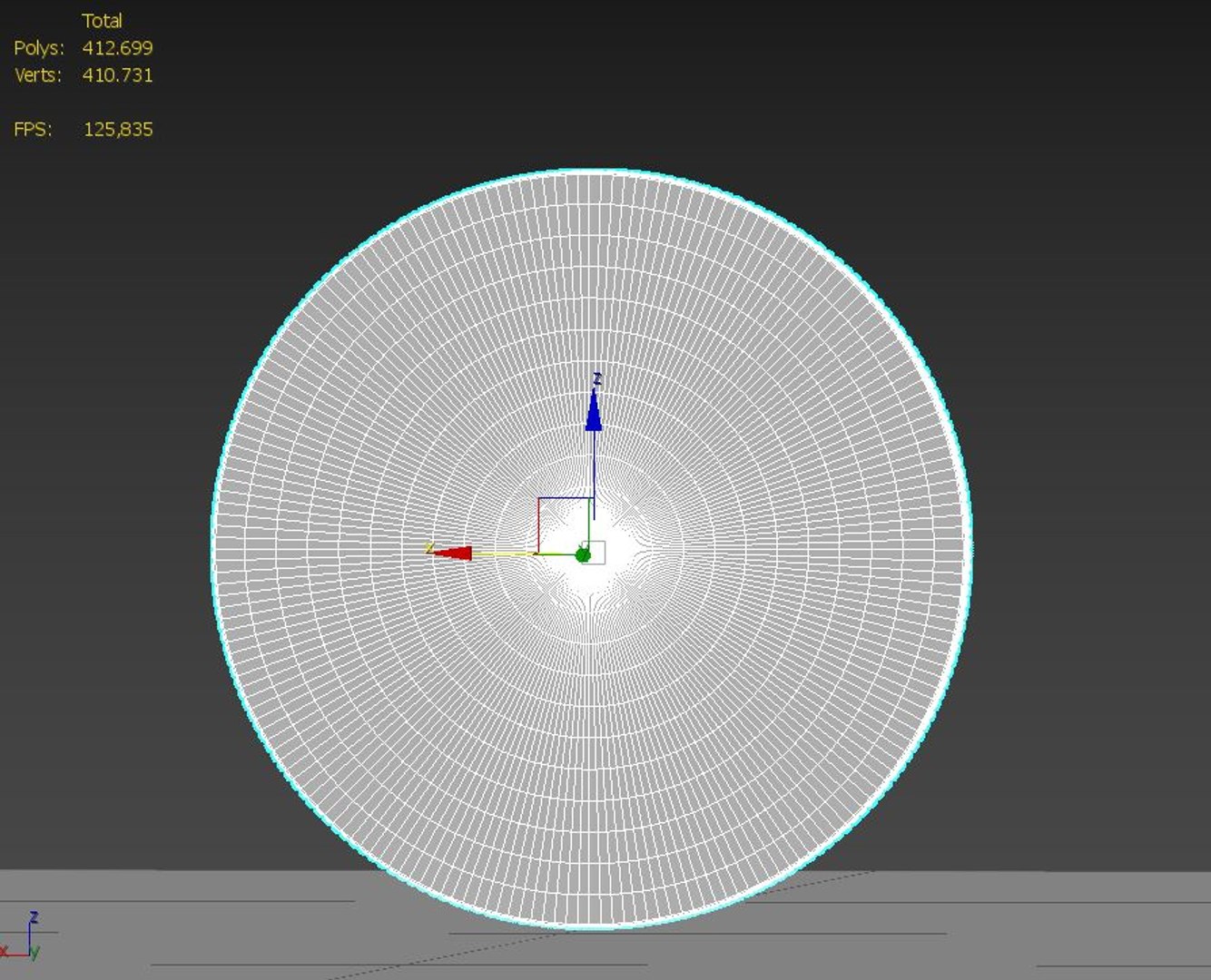Click the FPS value 125,835
Screen dimensions: 1211x980
pos(118,130)
